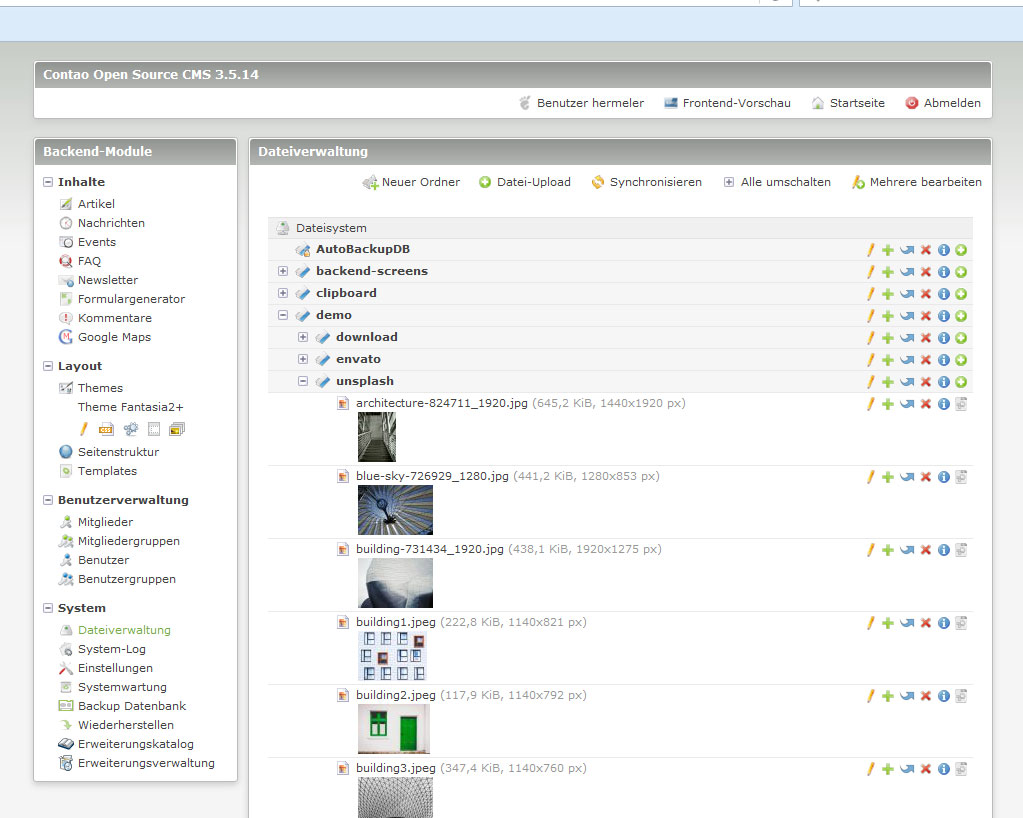Expand the backend-screens folder
The width and height of the screenshot is (1023, 818).
coord(283,271)
